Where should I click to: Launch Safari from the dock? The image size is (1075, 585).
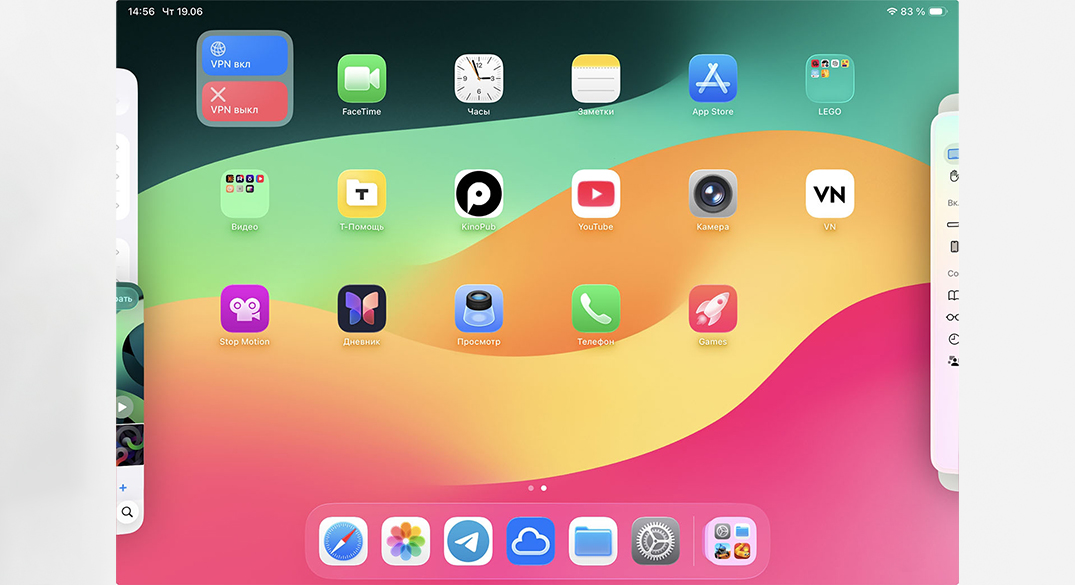pos(343,541)
